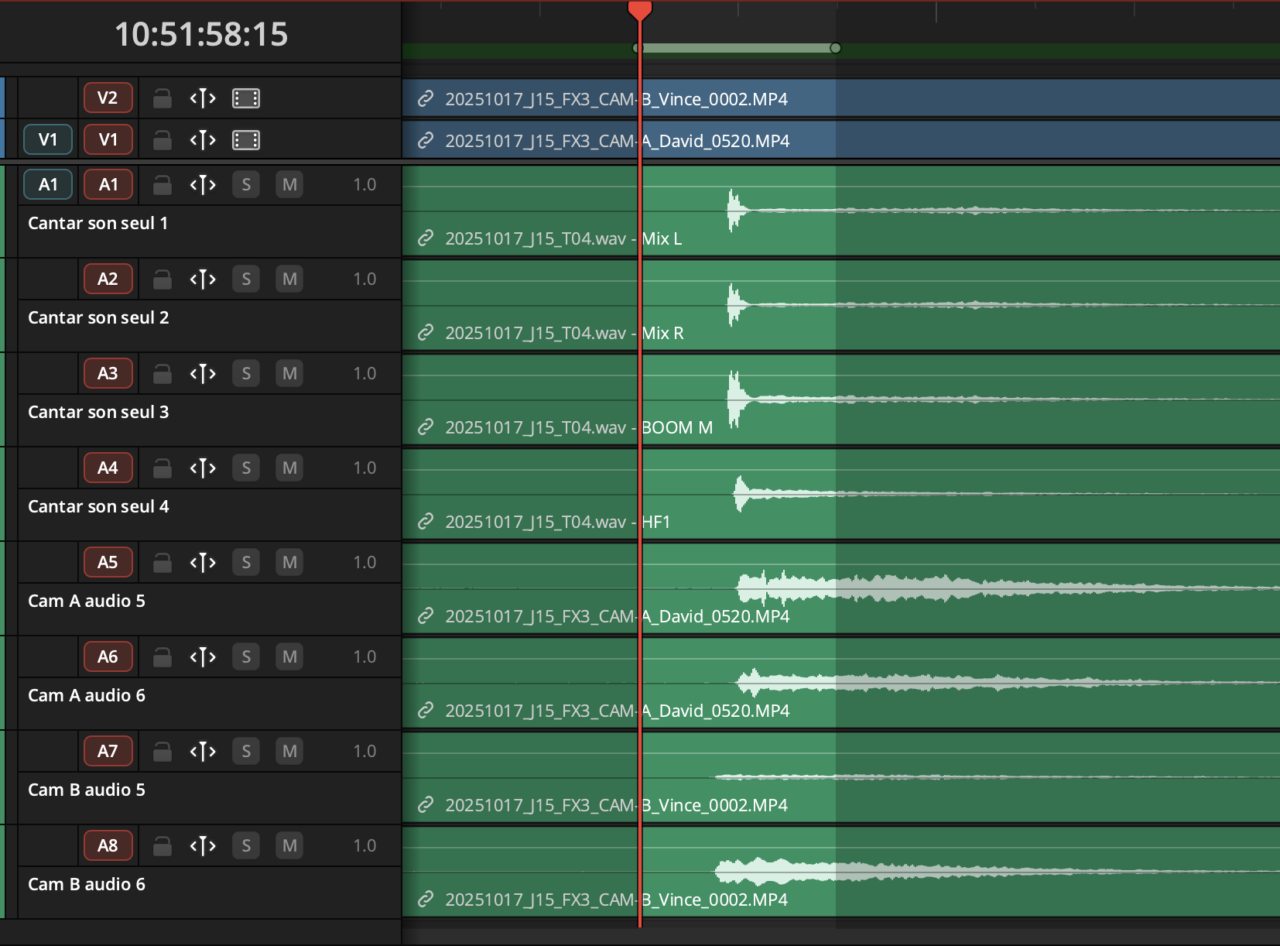The height and width of the screenshot is (946, 1280).
Task: Click the clip link icon on Mix L
Action: 425,239
